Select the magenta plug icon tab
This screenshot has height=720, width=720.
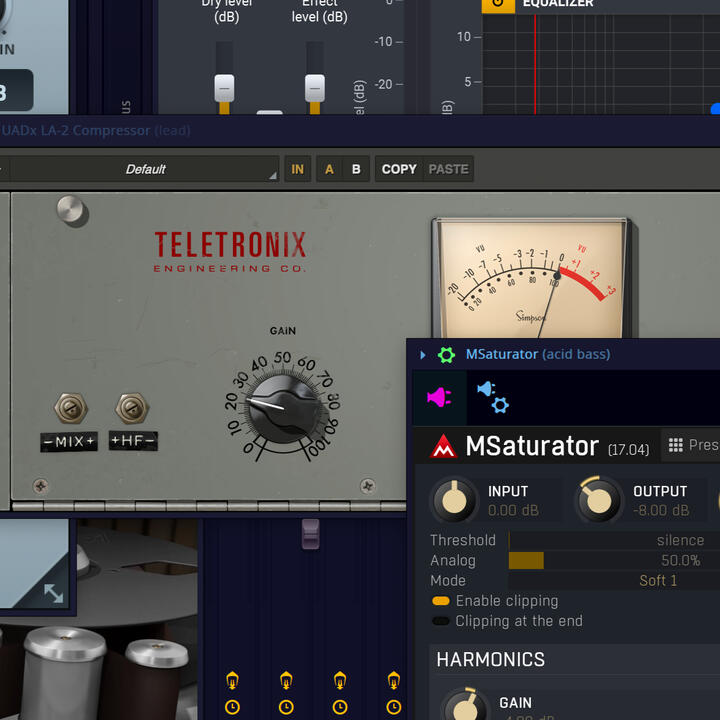click(439, 398)
